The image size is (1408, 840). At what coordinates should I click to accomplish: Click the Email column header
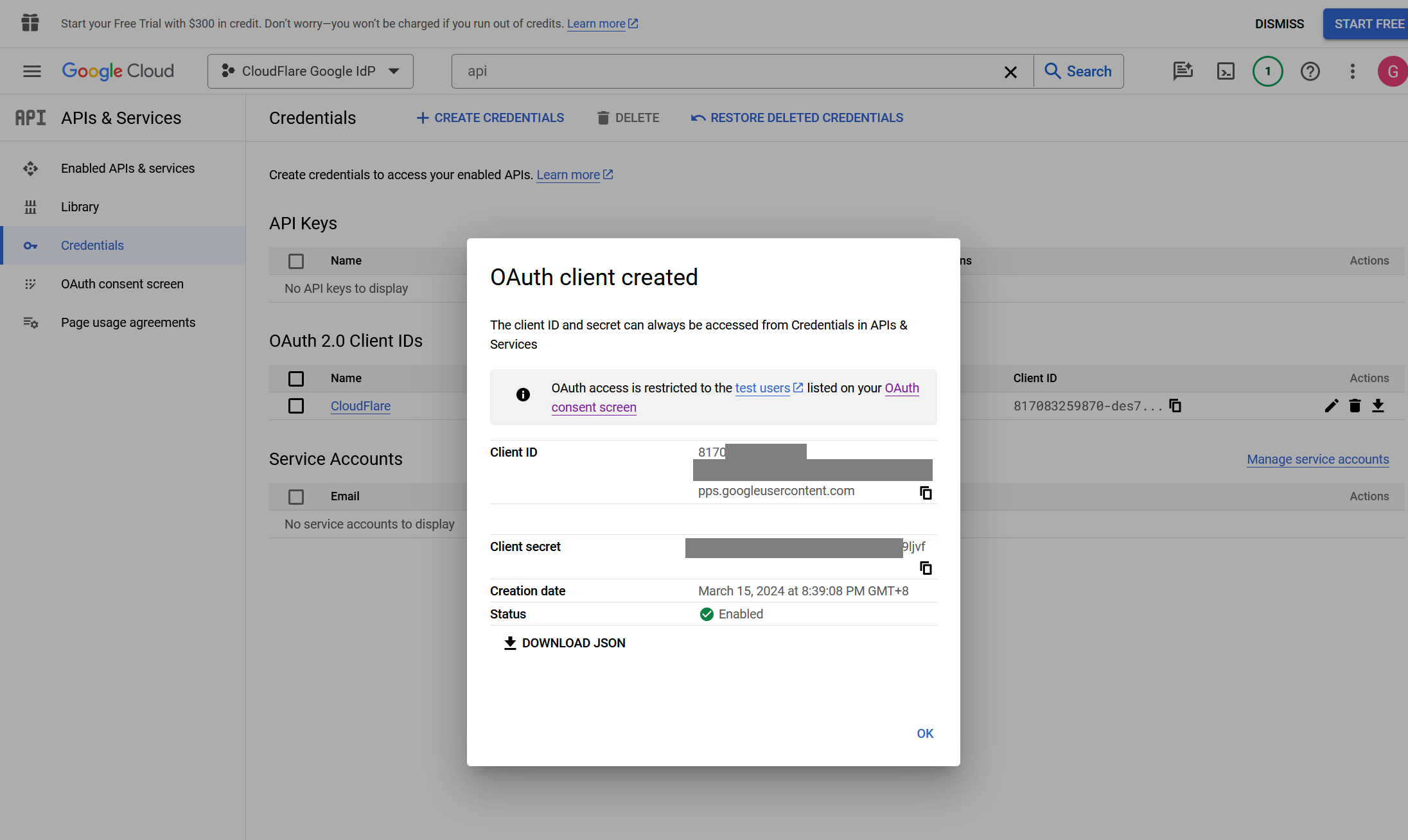pyautogui.click(x=345, y=496)
